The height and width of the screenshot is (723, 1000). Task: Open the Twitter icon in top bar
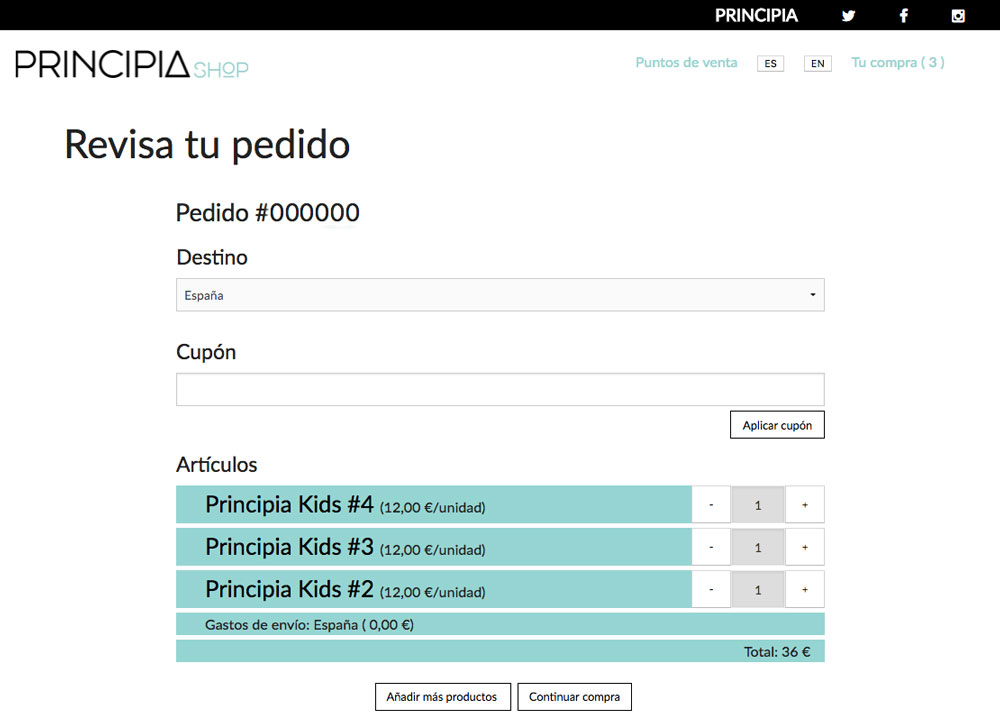[848, 16]
